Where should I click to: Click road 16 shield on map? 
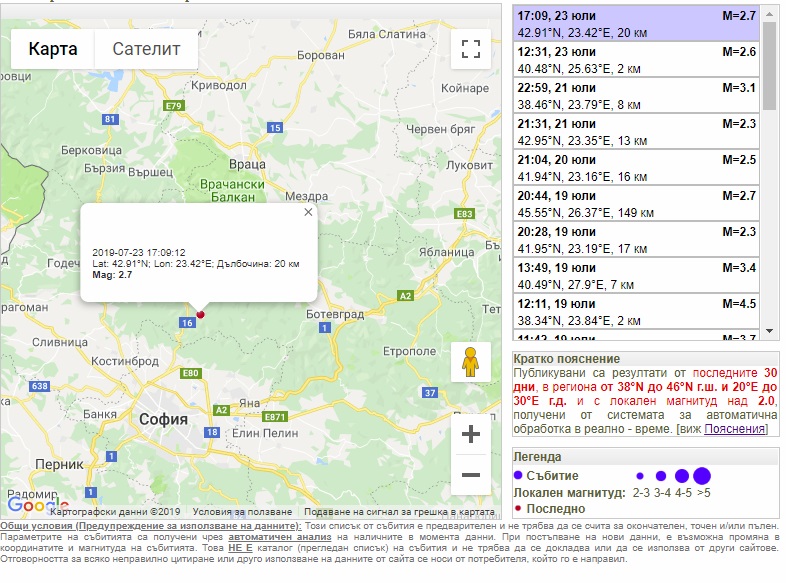[x=187, y=323]
